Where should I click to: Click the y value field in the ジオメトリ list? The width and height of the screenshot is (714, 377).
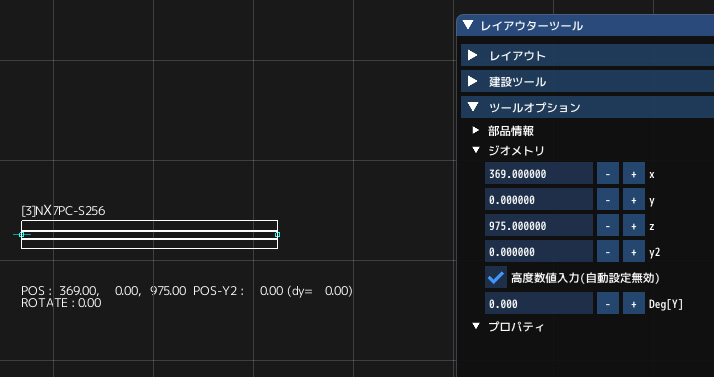(x=539, y=199)
